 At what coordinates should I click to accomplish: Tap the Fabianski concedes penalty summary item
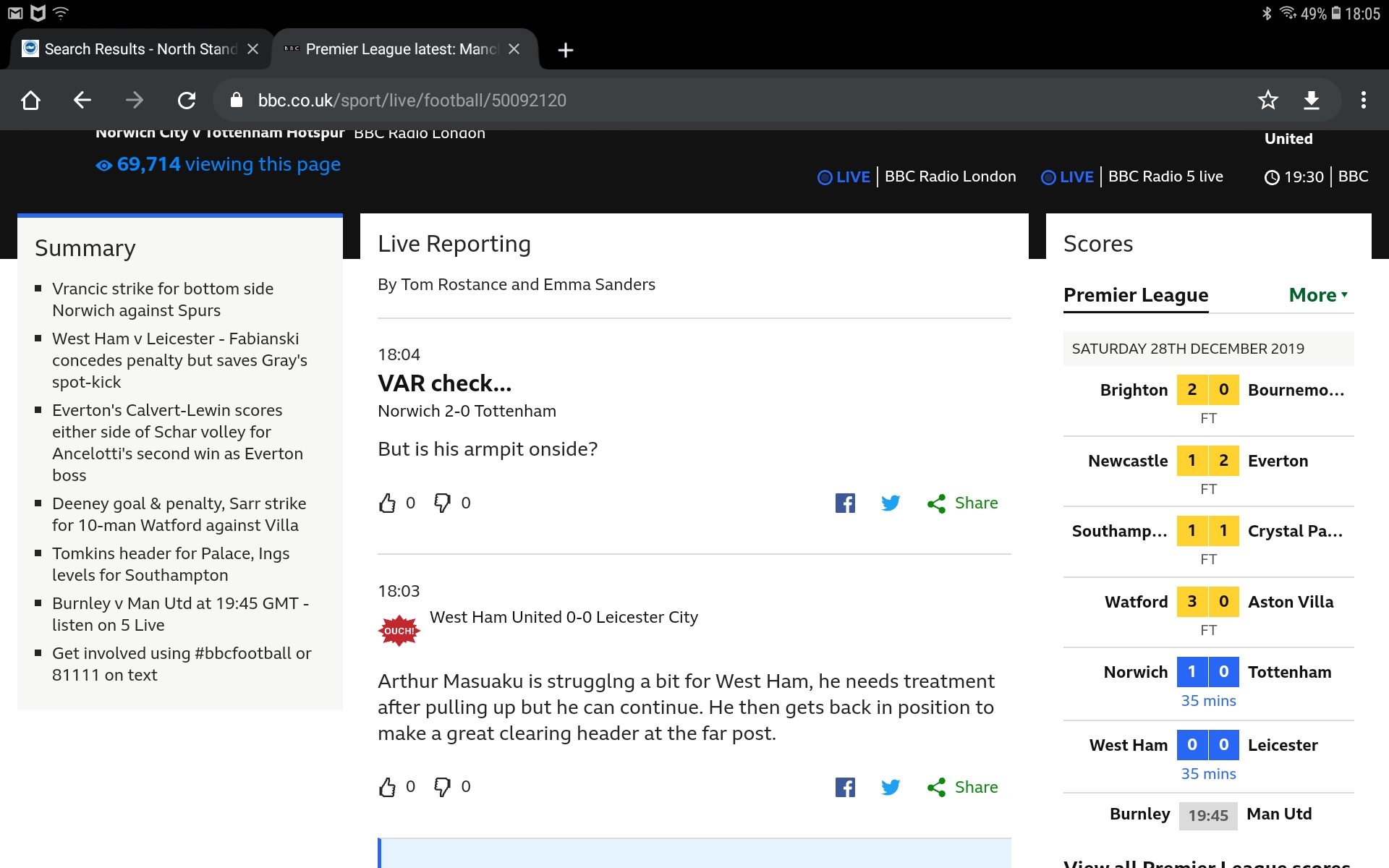tap(179, 360)
